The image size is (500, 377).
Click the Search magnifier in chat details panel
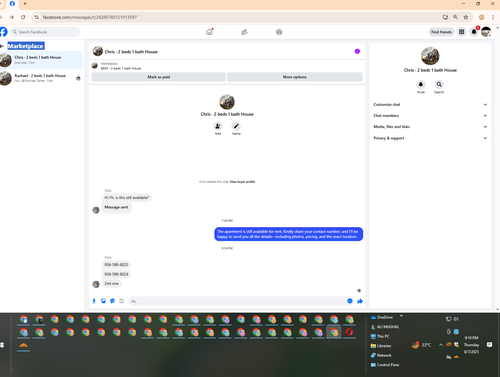[439, 84]
